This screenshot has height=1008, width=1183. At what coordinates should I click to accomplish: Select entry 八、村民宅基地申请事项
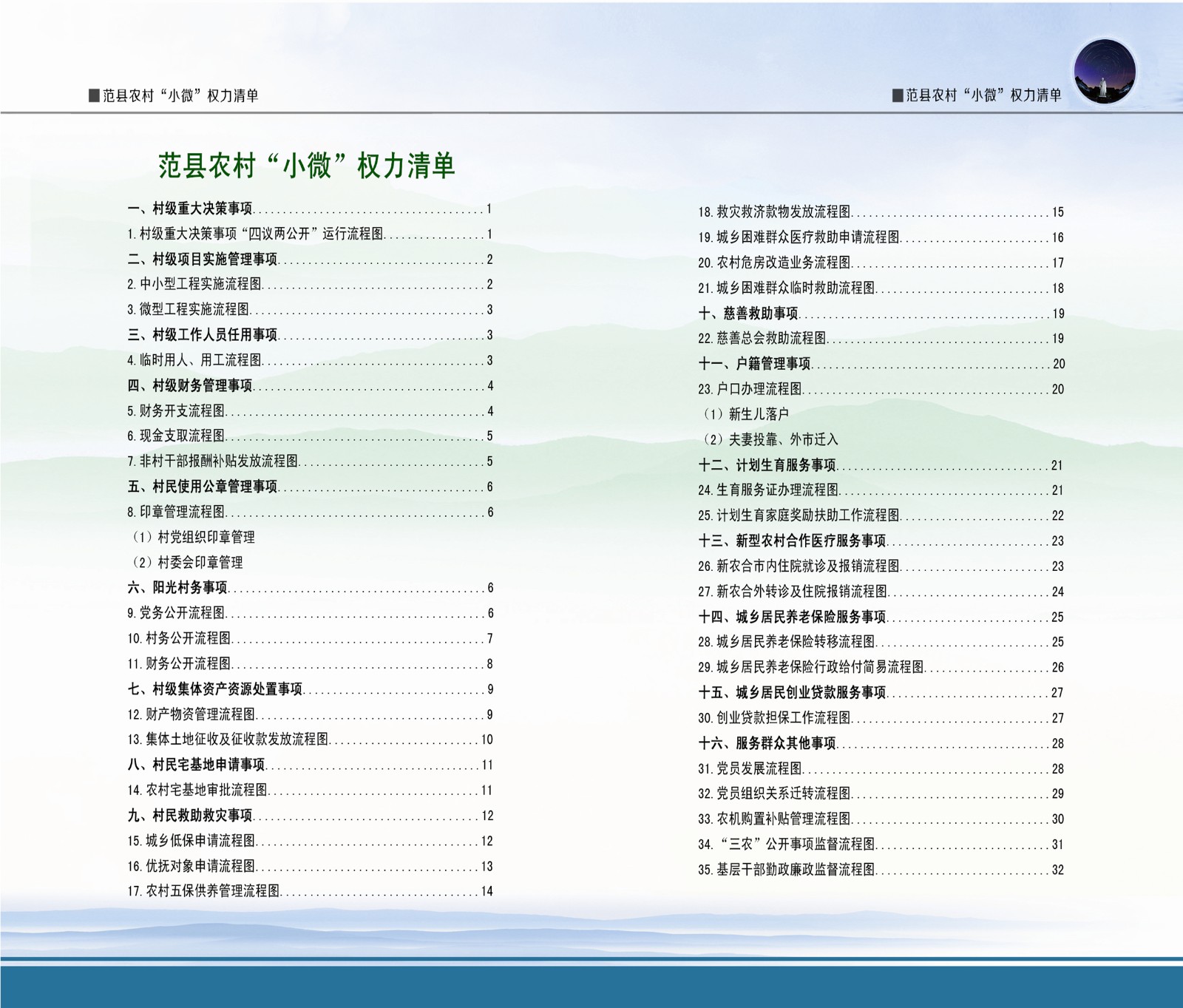[x=310, y=765]
